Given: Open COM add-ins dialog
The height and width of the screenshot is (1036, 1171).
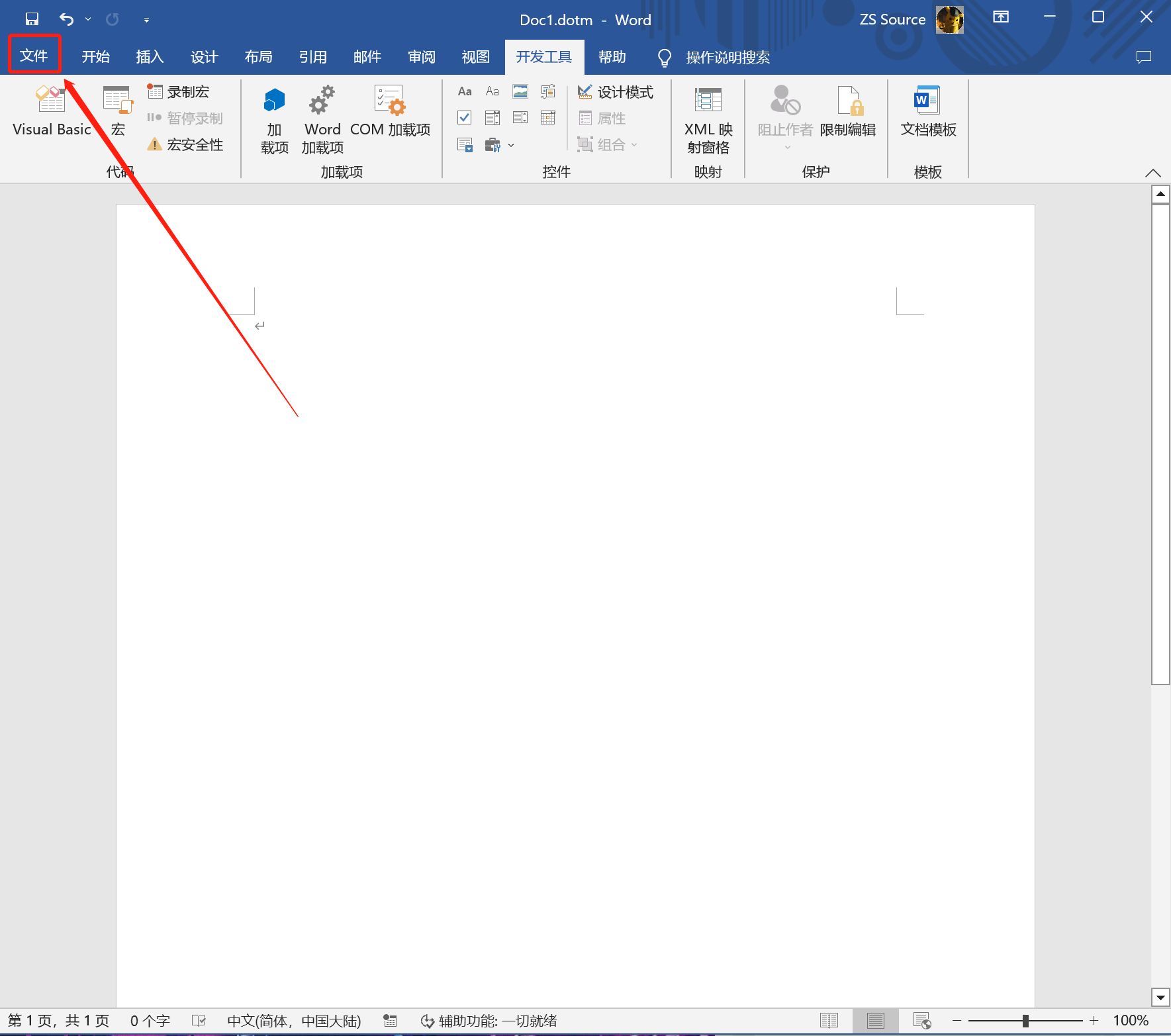Looking at the screenshot, I should (x=390, y=111).
